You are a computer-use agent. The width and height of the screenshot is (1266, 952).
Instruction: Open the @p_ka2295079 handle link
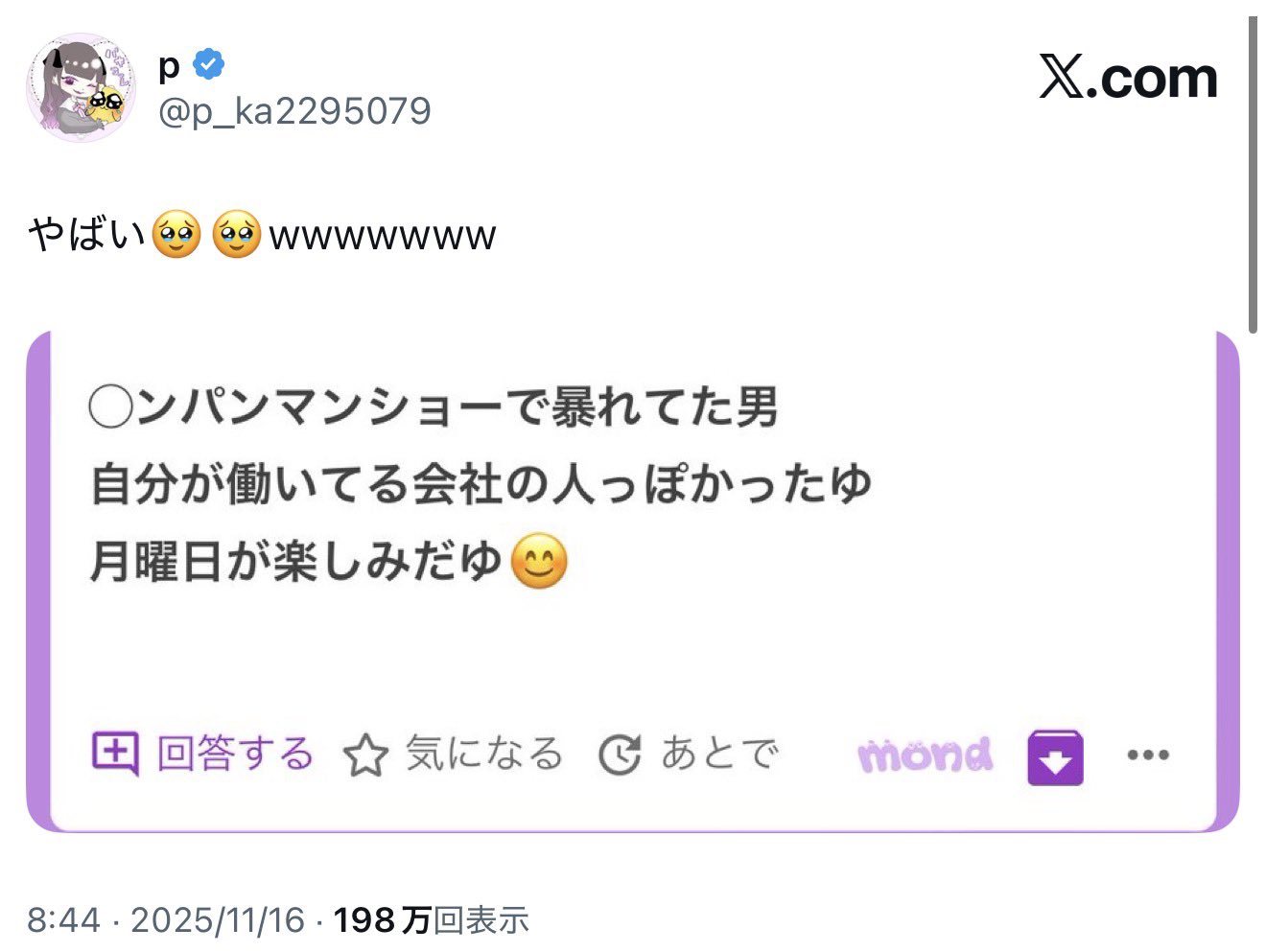[x=294, y=112]
